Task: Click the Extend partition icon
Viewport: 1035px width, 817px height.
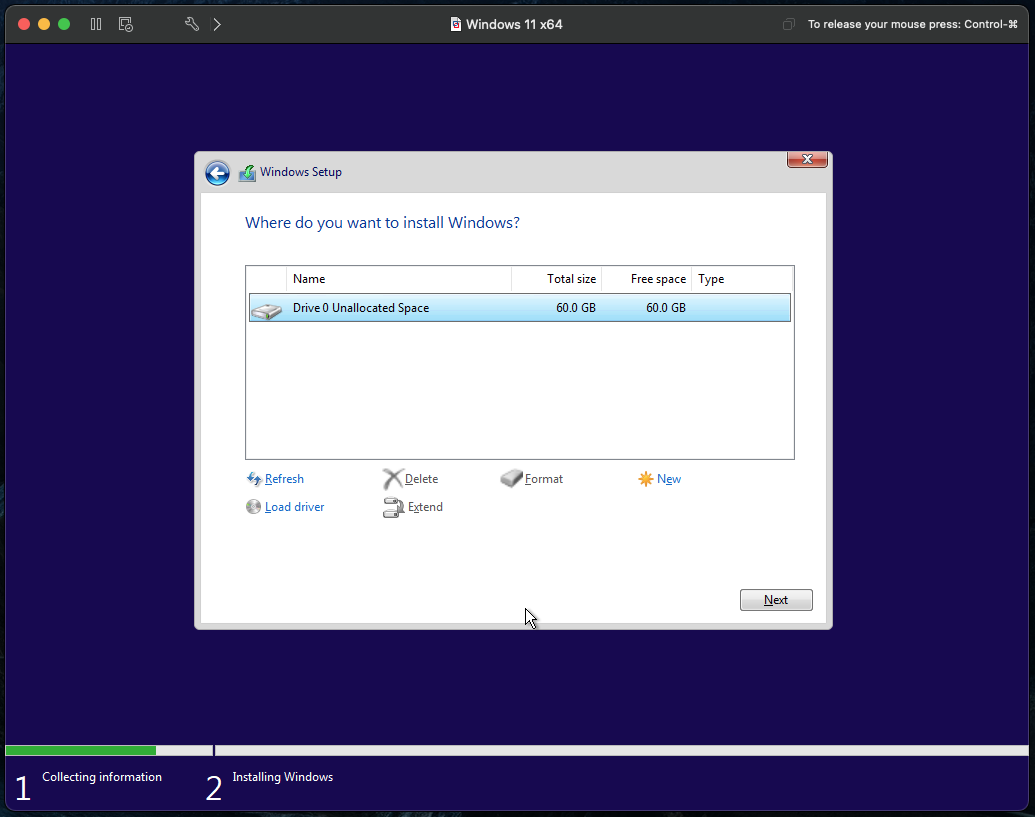Action: (x=393, y=507)
